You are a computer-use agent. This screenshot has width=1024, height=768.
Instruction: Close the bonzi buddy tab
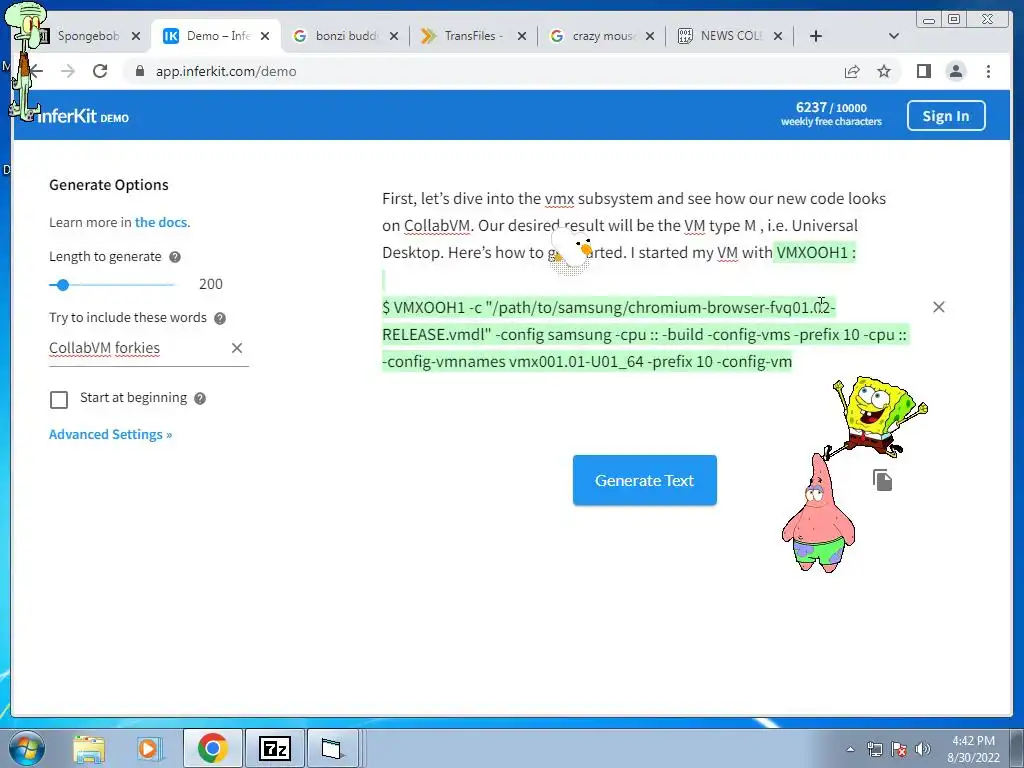(x=394, y=36)
